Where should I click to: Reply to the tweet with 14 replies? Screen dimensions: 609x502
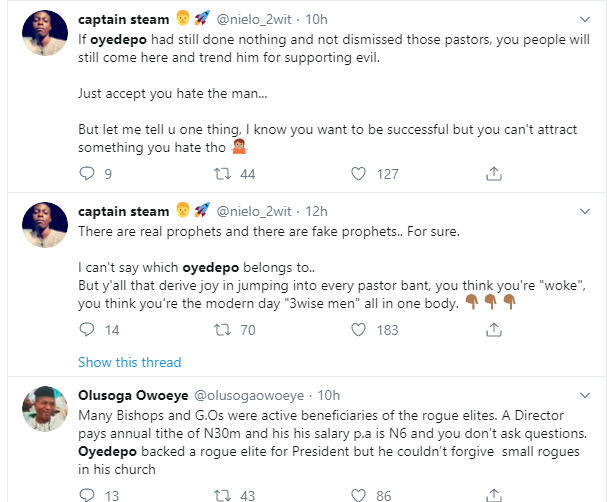88,330
